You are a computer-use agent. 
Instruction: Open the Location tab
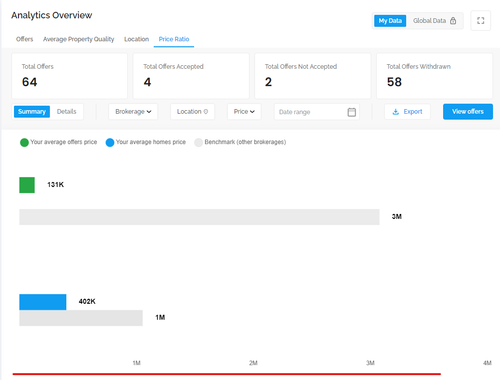[136, 39]
